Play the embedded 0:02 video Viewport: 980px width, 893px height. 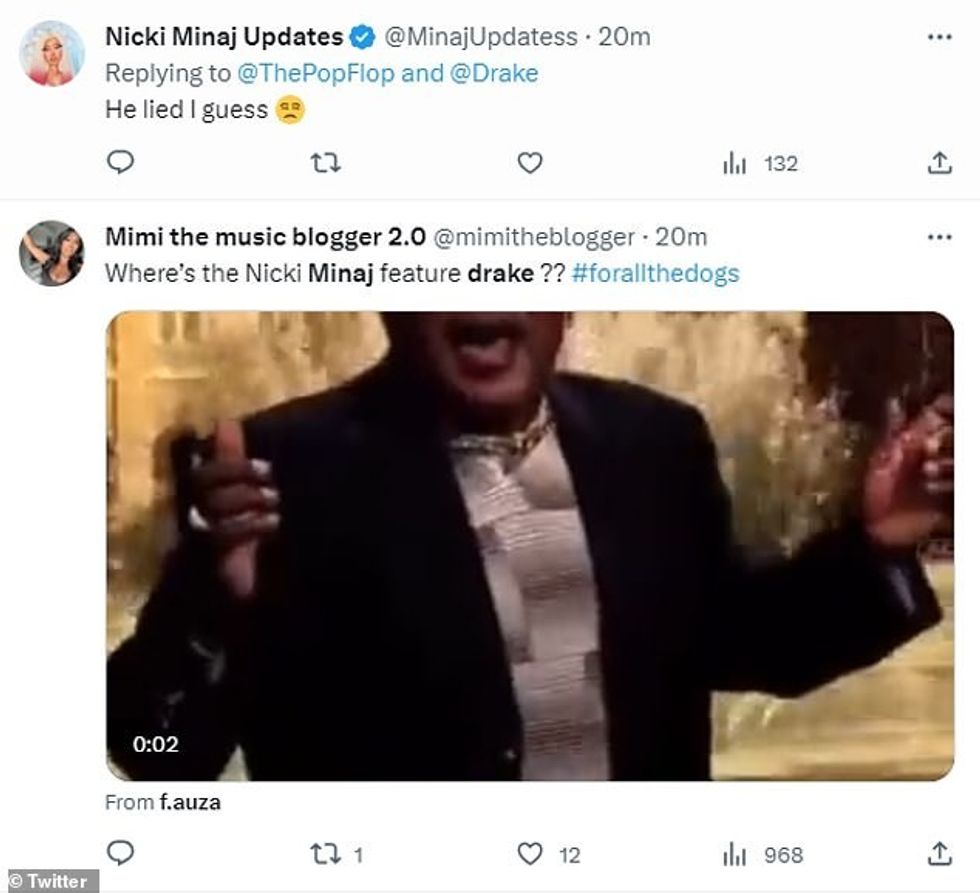coord(530,546)
